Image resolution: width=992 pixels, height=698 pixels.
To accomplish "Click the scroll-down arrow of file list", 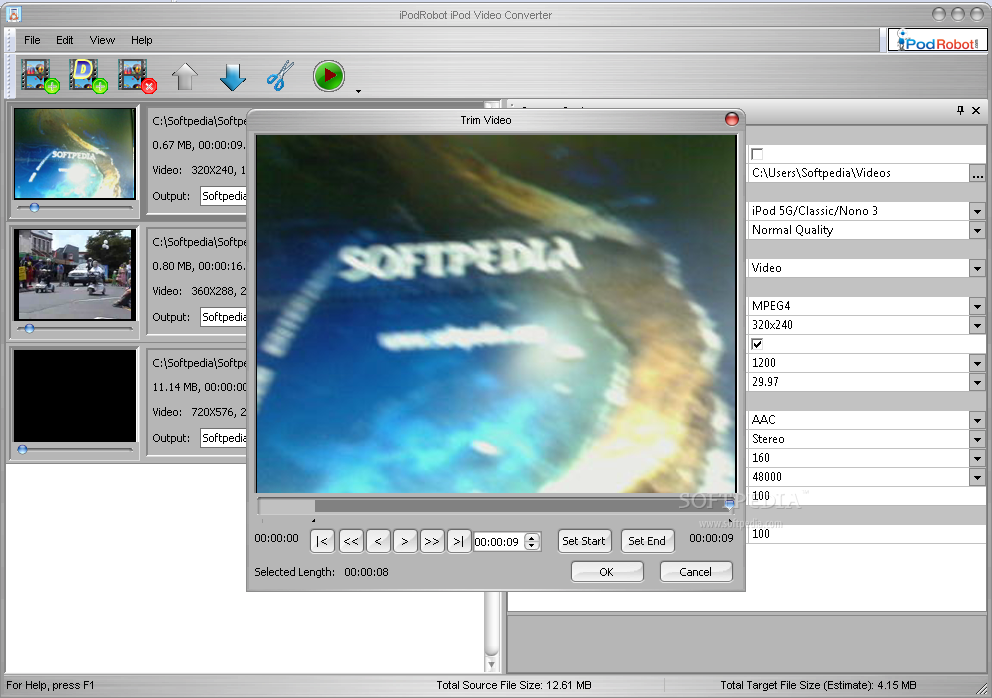I will tap(491, 664).
